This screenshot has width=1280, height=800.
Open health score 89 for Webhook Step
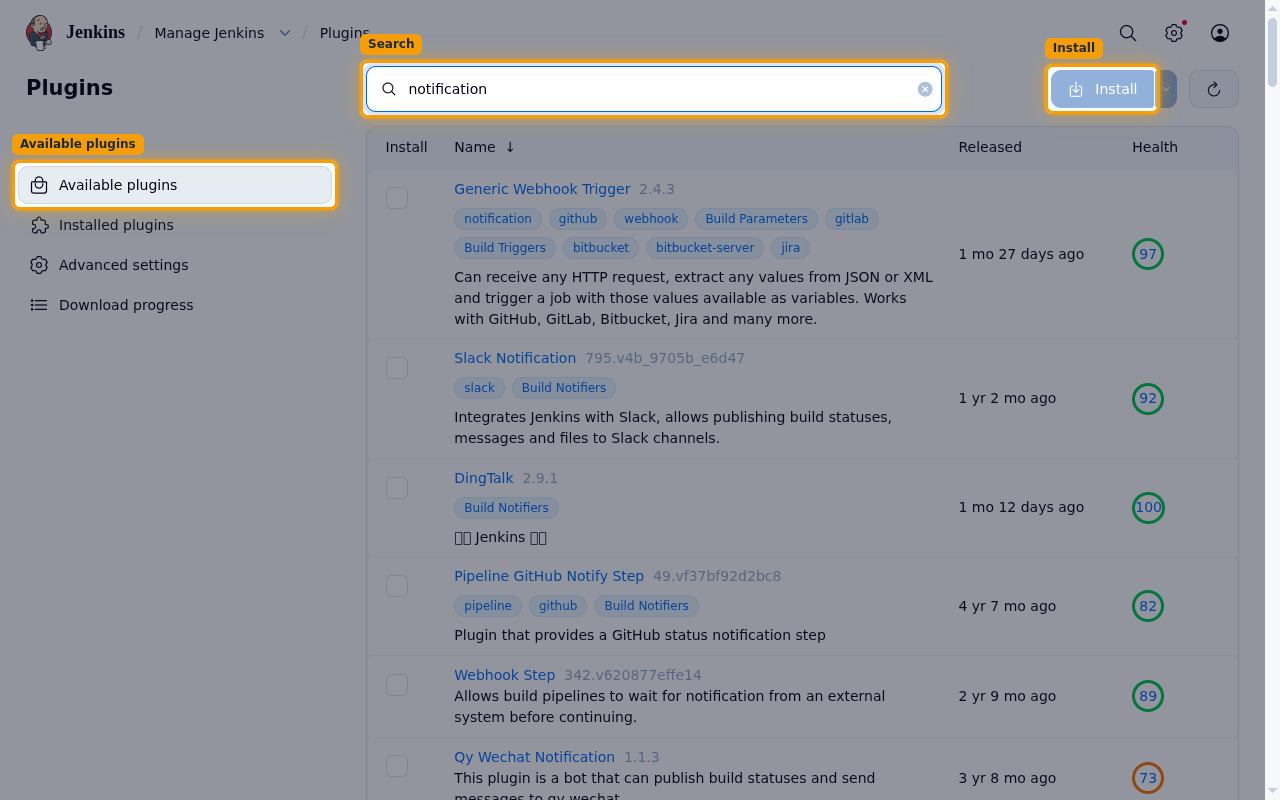tap(1148, 696)
